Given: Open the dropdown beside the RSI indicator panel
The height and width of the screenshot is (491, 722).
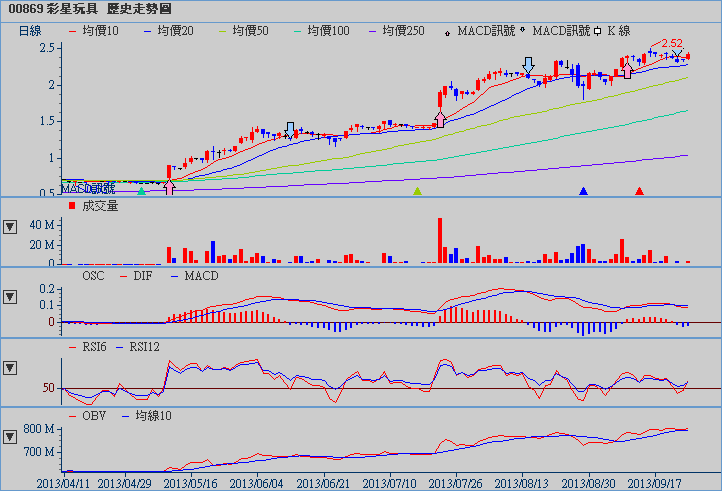Looking at the screenshot, I should pos(11,367).
